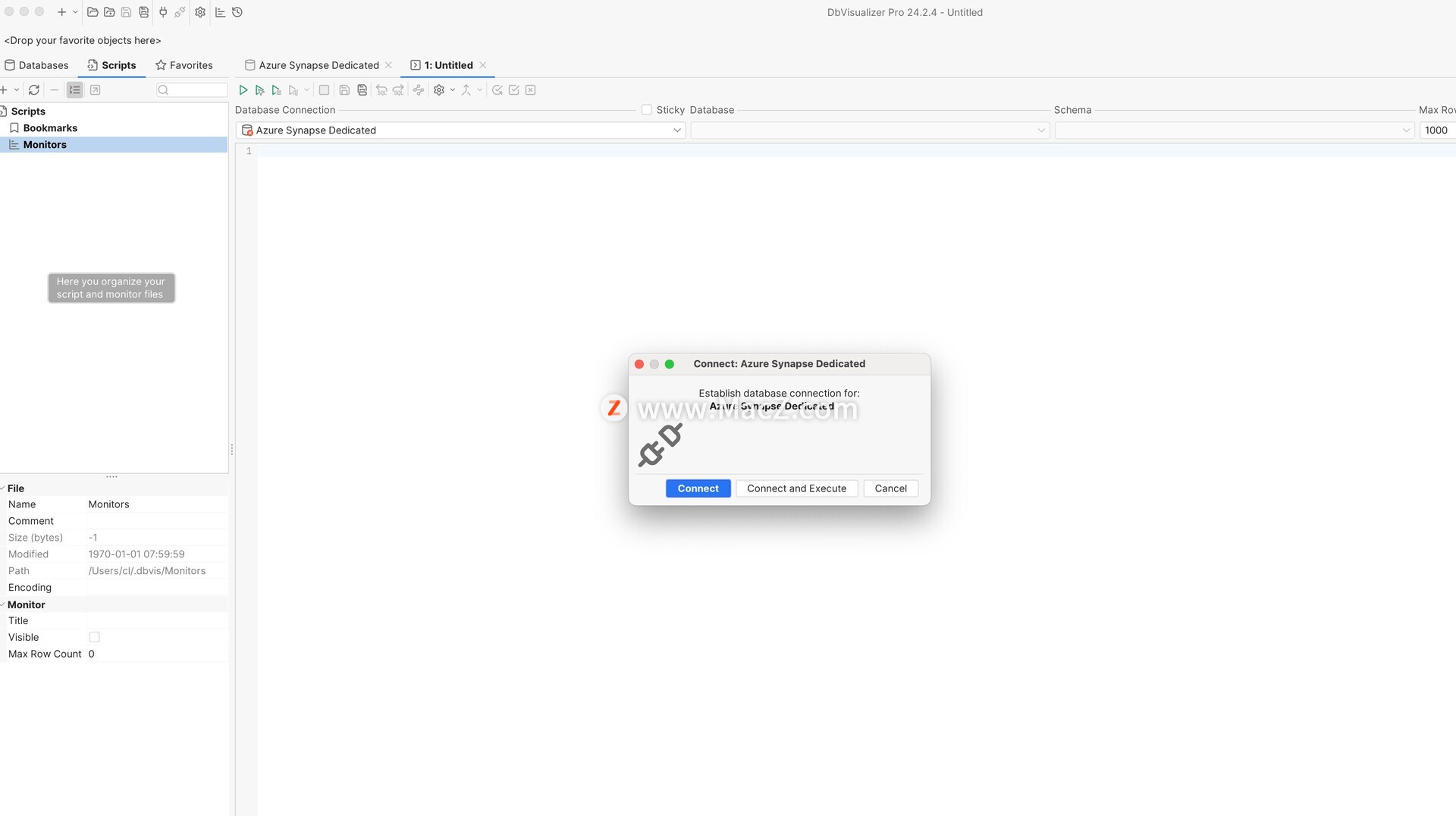Collapse the File properties section

coord(2,488)
